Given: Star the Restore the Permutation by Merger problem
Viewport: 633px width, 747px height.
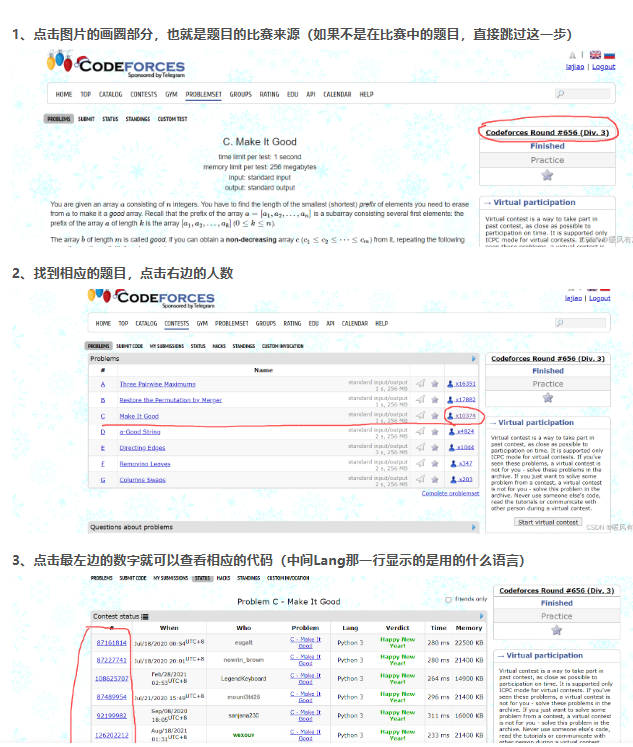Looking at the screenshot, I should [x=435, y=399].
